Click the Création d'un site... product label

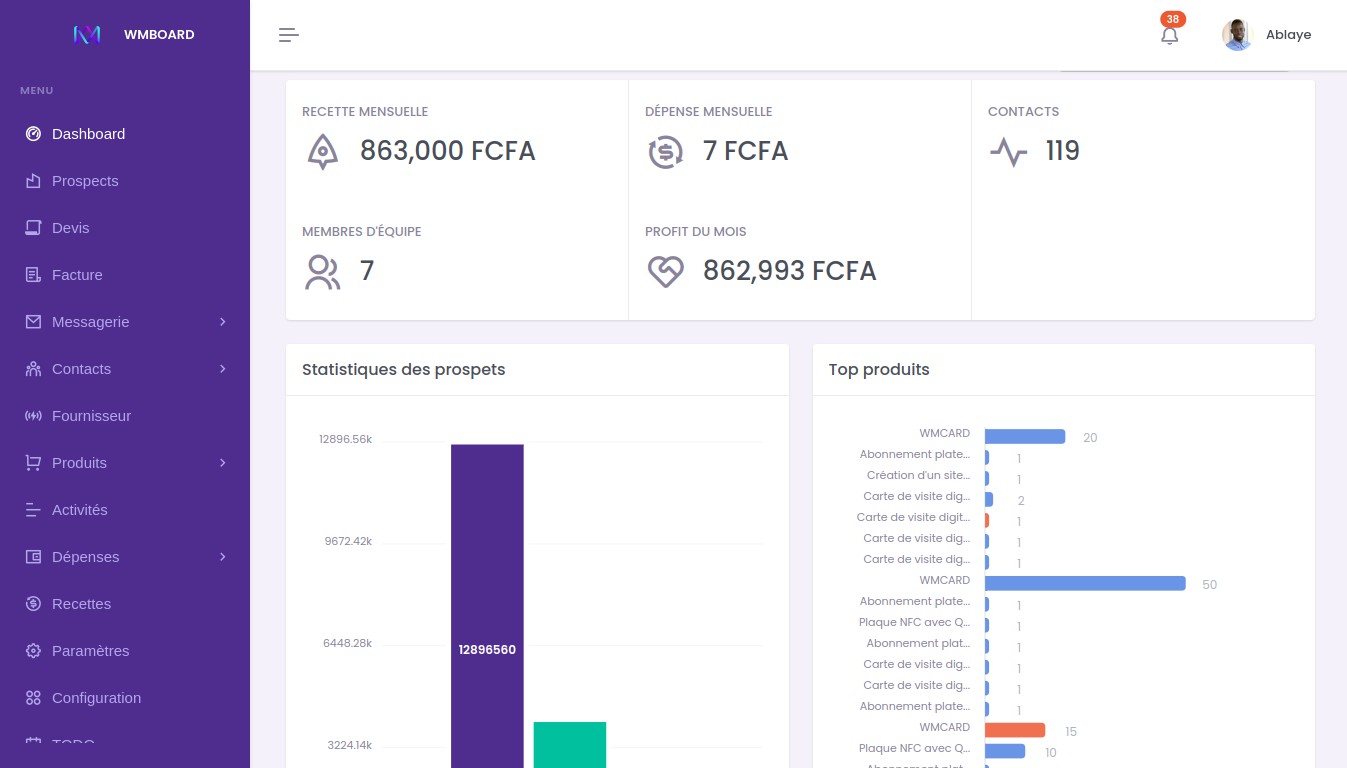click(918, 475)
